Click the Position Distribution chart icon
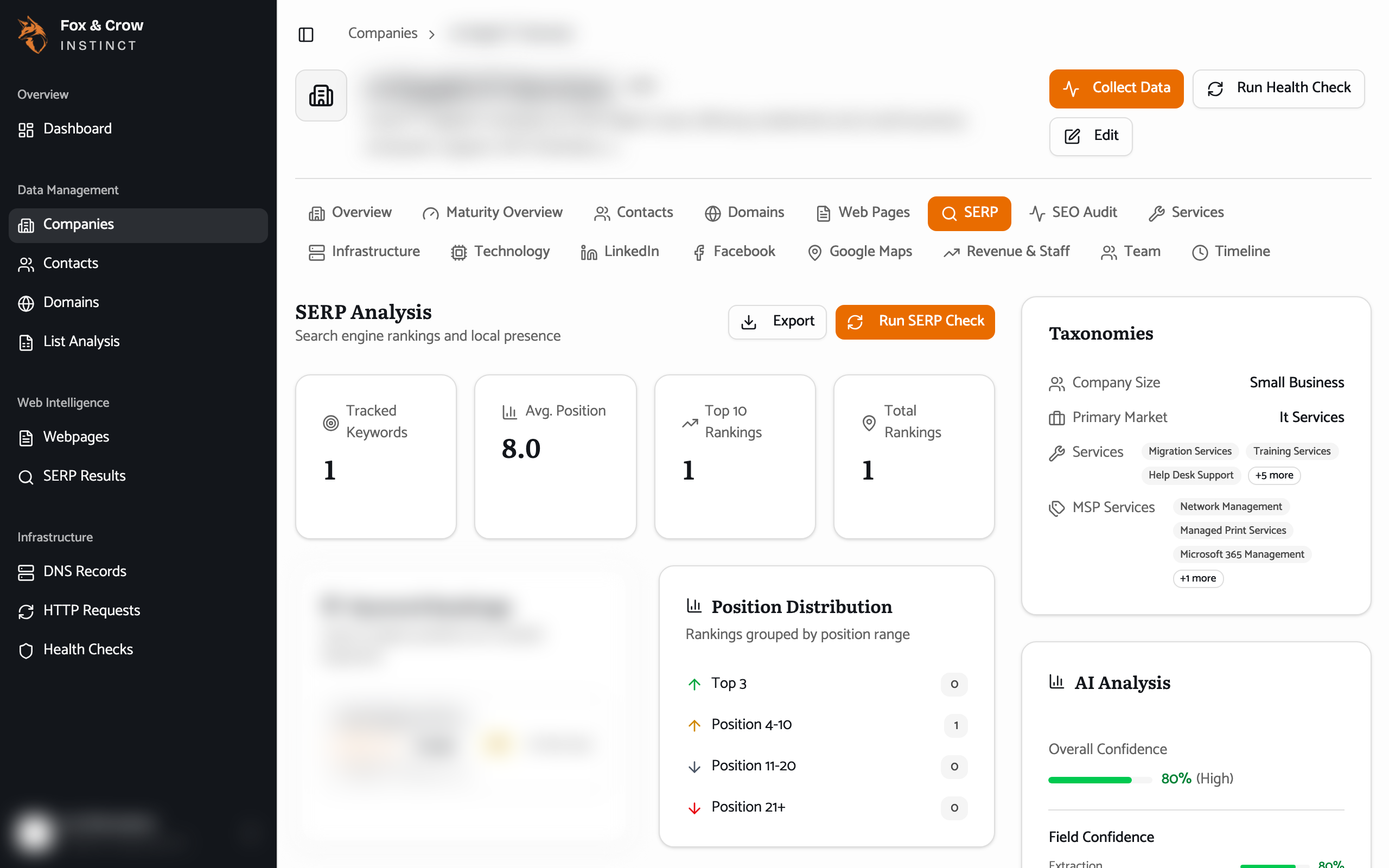Image resolution: width=1389 pixels, height=868 pixels. pyautogui.click(x=694, y=605)
